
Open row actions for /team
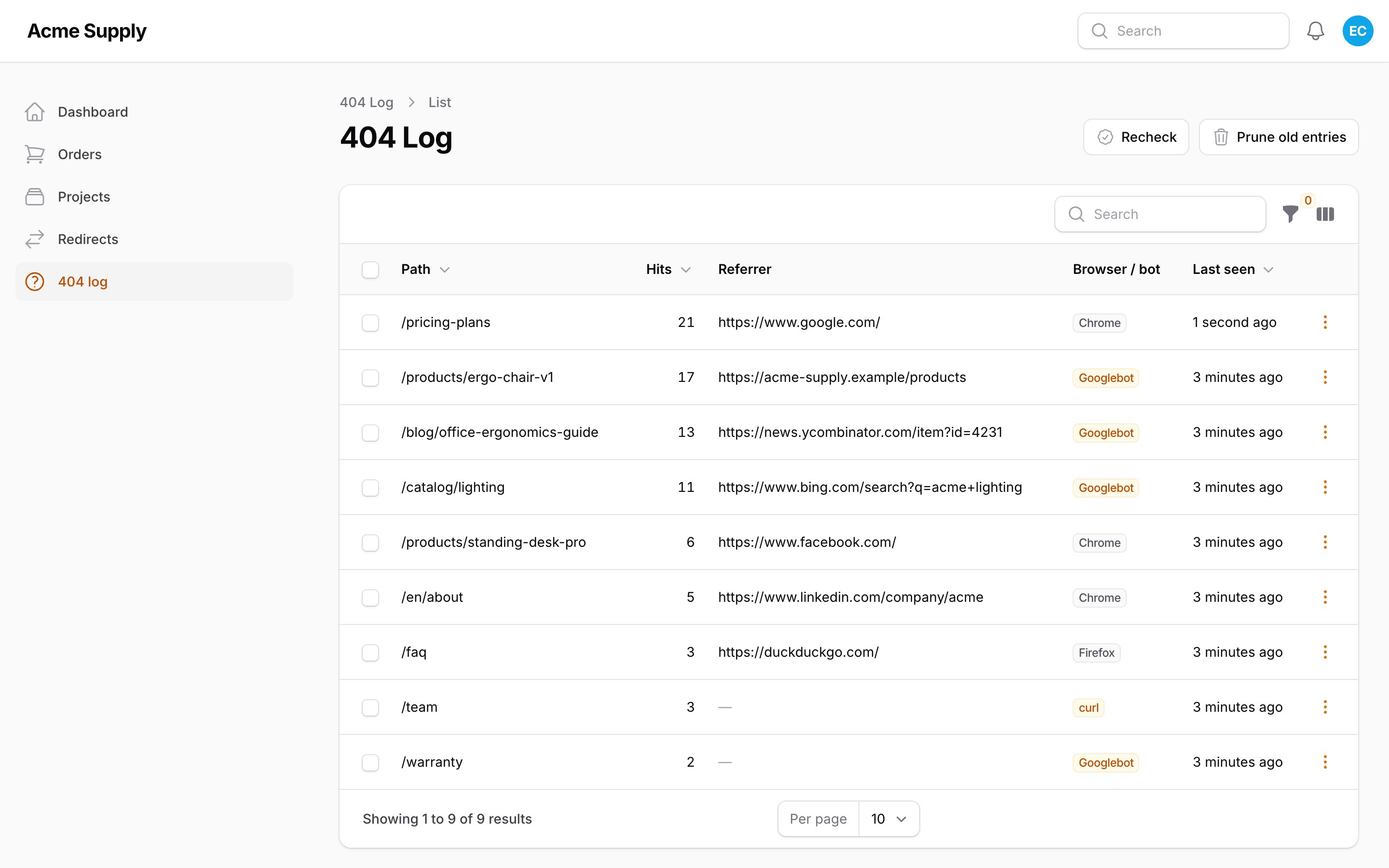1325,707
